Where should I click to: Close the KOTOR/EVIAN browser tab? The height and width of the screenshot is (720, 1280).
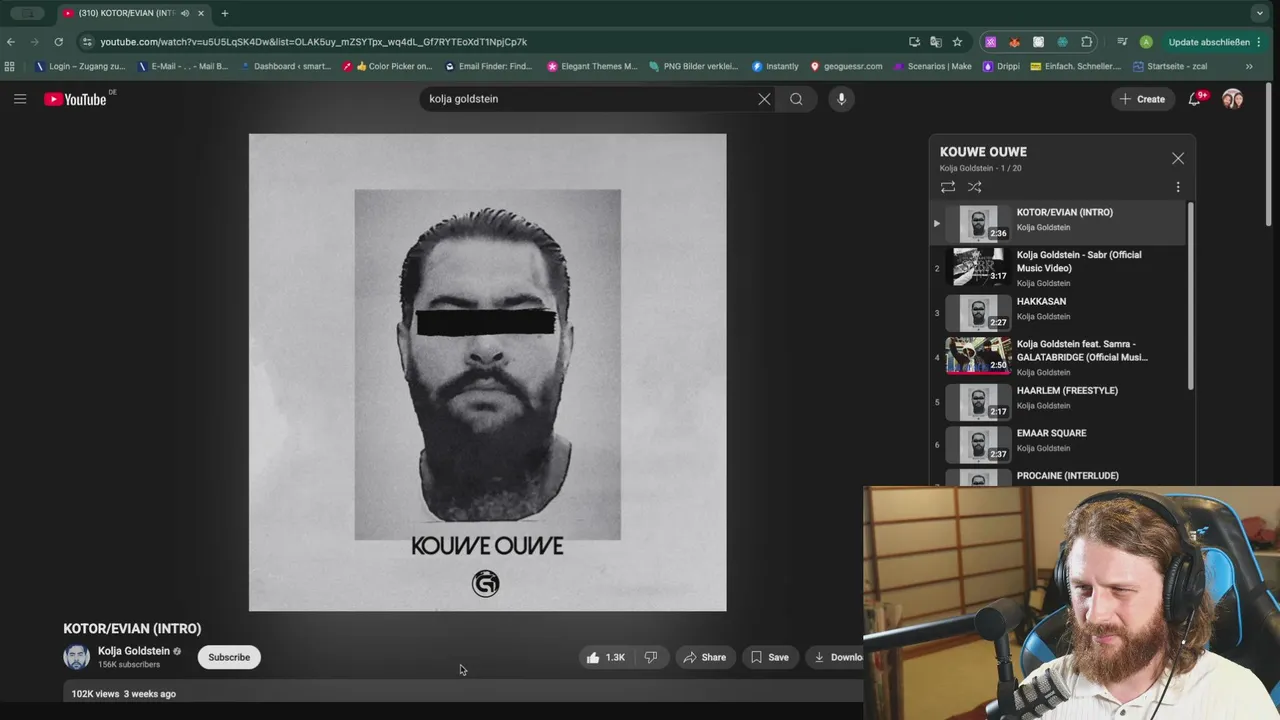pyautogui.click(x=201, y=13)
